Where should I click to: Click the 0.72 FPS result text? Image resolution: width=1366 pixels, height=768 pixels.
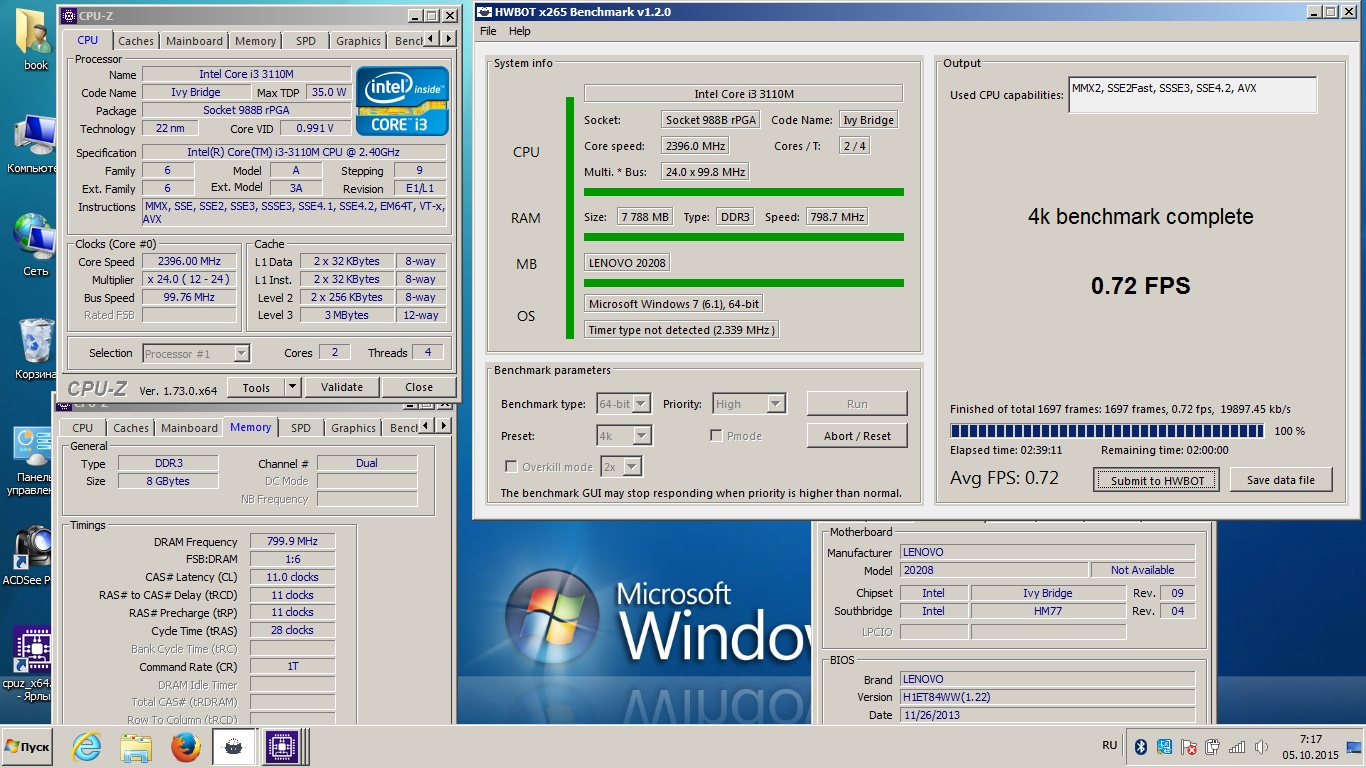pyautogui.click(x=1141, y=286)
